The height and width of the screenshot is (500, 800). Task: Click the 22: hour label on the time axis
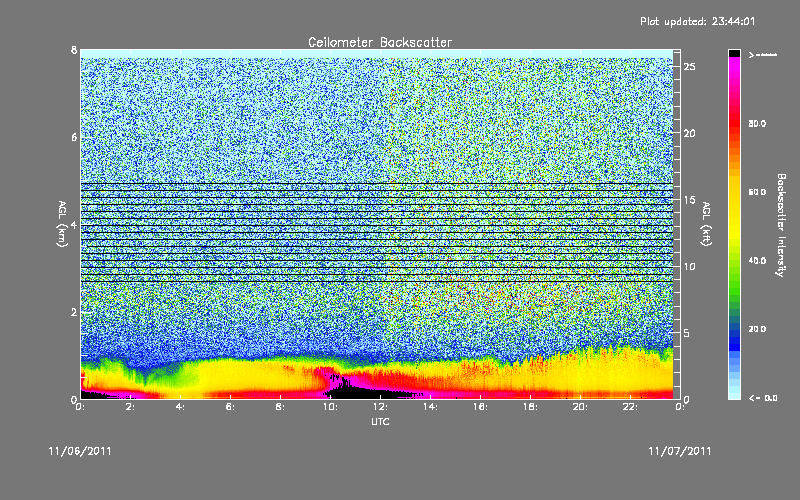tap(631, 407)
